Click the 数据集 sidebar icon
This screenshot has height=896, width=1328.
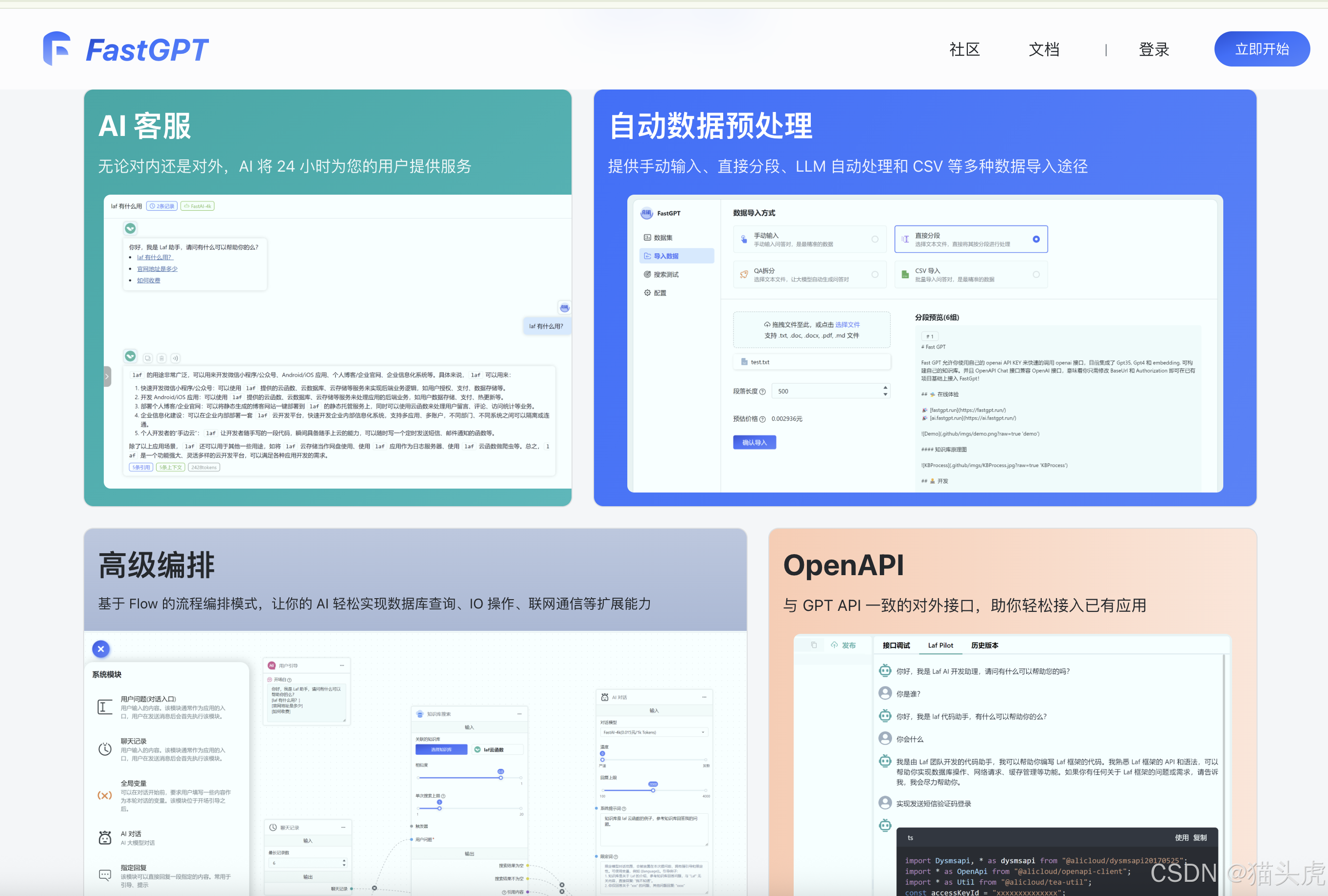click(x=647, y=238)
